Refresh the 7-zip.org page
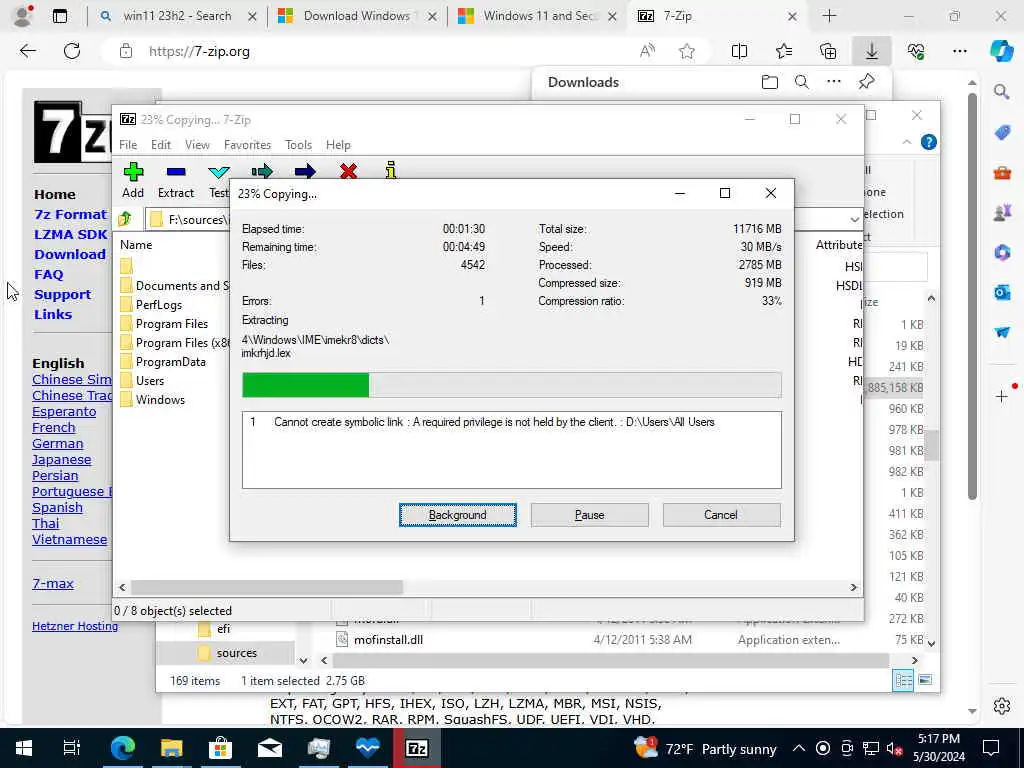Screen dimensions: 1024x768 (72, 51)
